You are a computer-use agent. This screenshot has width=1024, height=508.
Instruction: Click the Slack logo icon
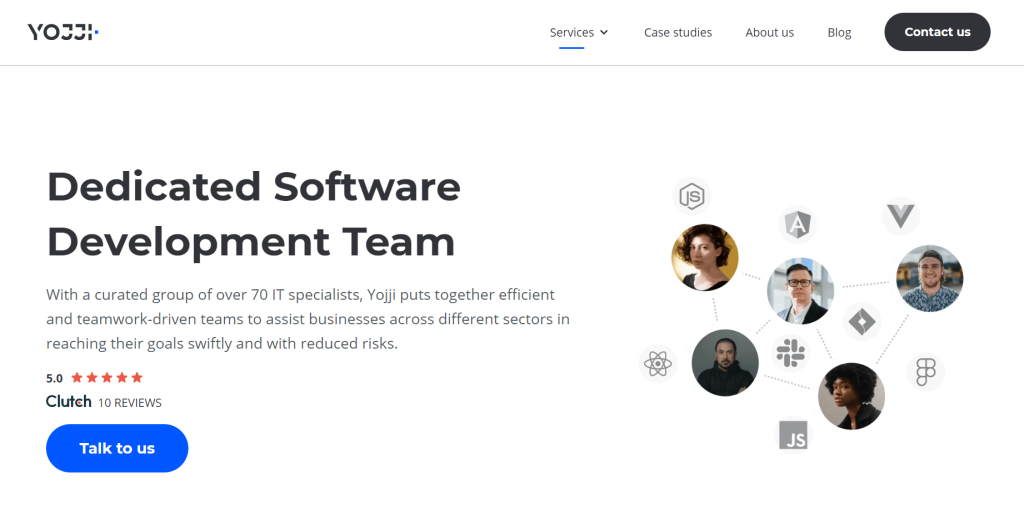click(x=790, y=353)
